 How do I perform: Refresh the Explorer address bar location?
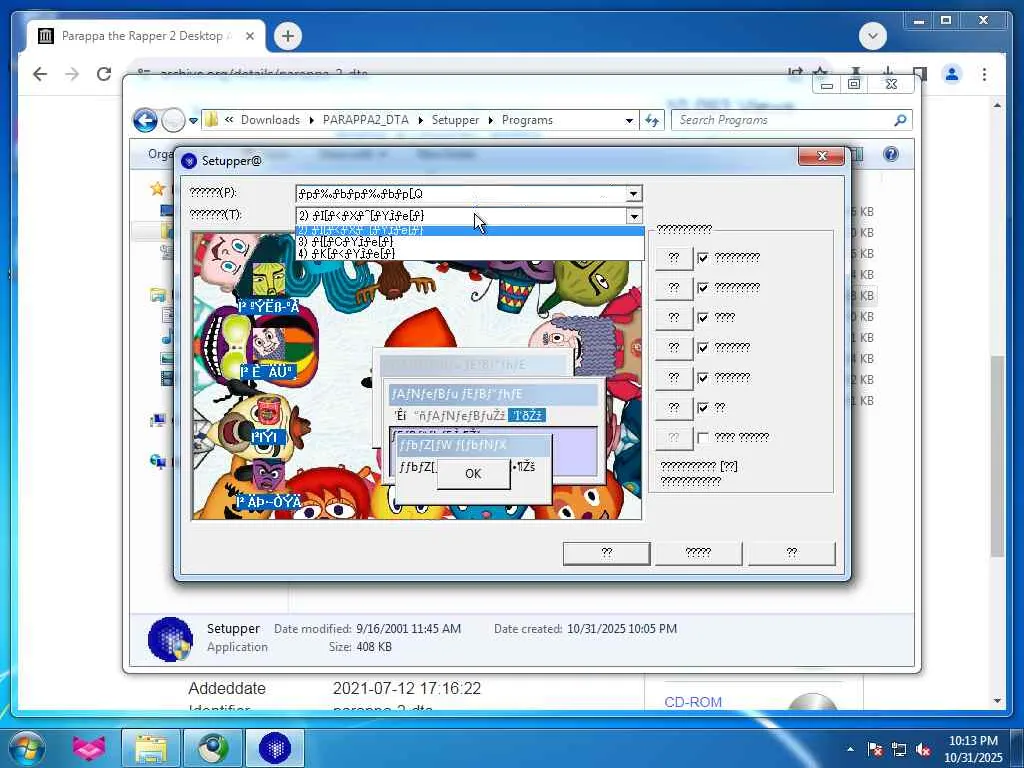click(652, 120)
